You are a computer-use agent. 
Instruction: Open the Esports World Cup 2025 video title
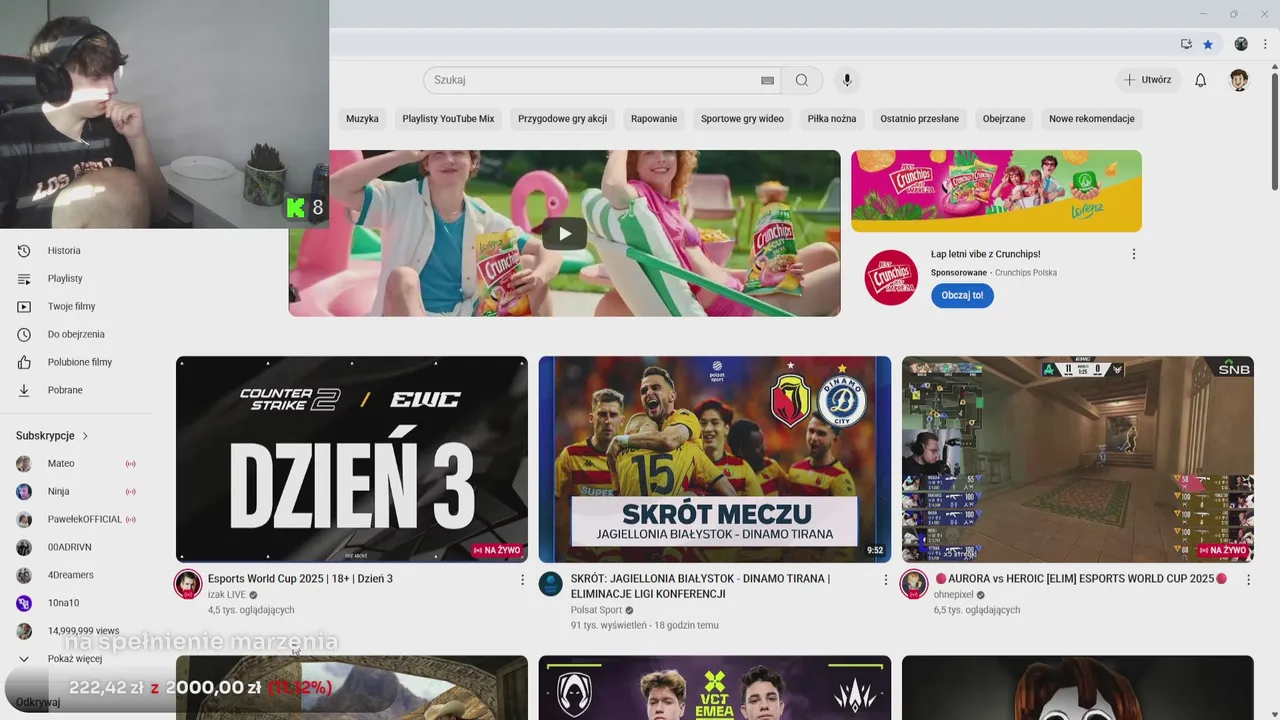tap(300, 579)
